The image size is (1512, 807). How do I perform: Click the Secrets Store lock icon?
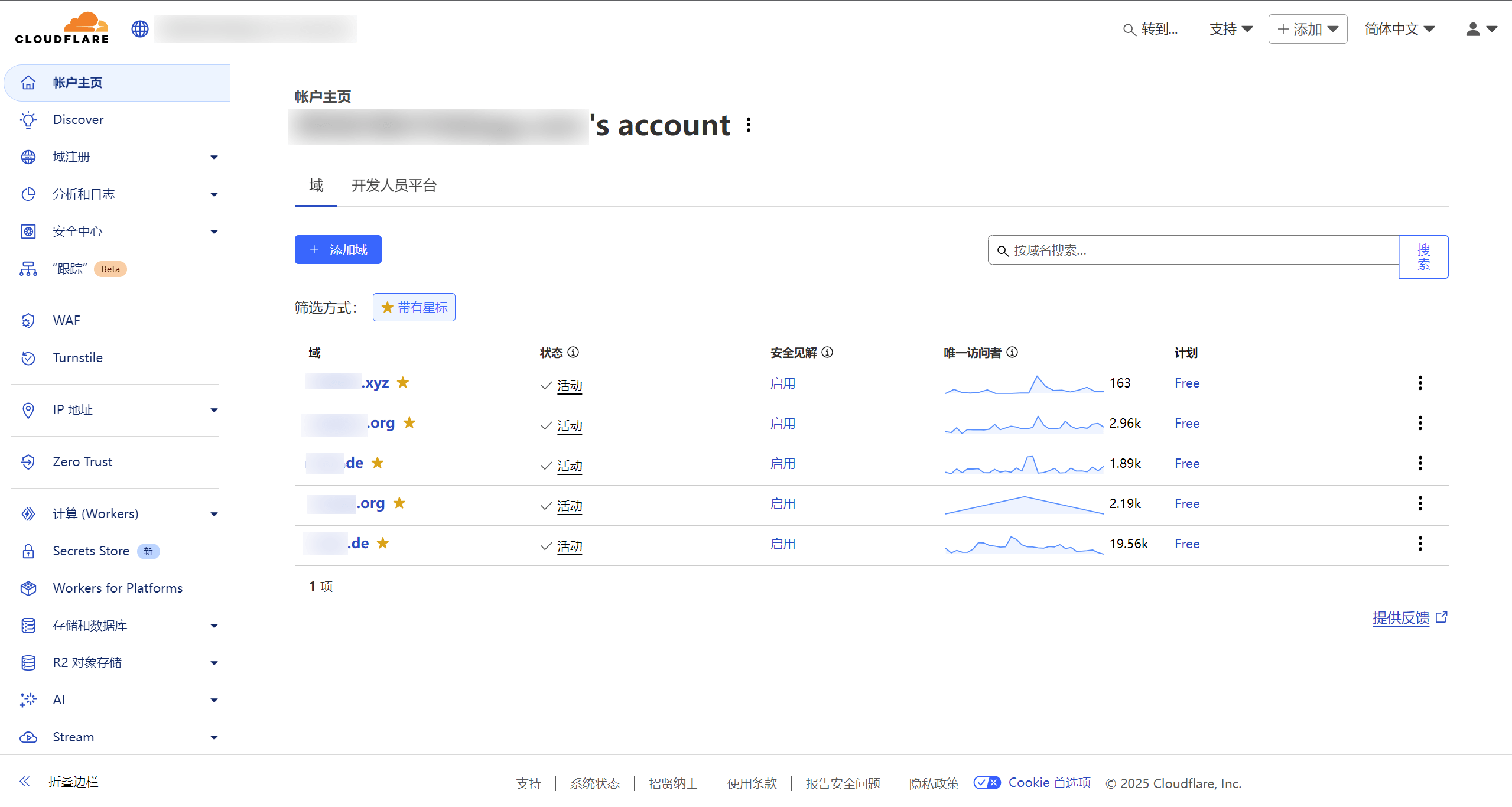pyautogui.click(x=28, y=551)
